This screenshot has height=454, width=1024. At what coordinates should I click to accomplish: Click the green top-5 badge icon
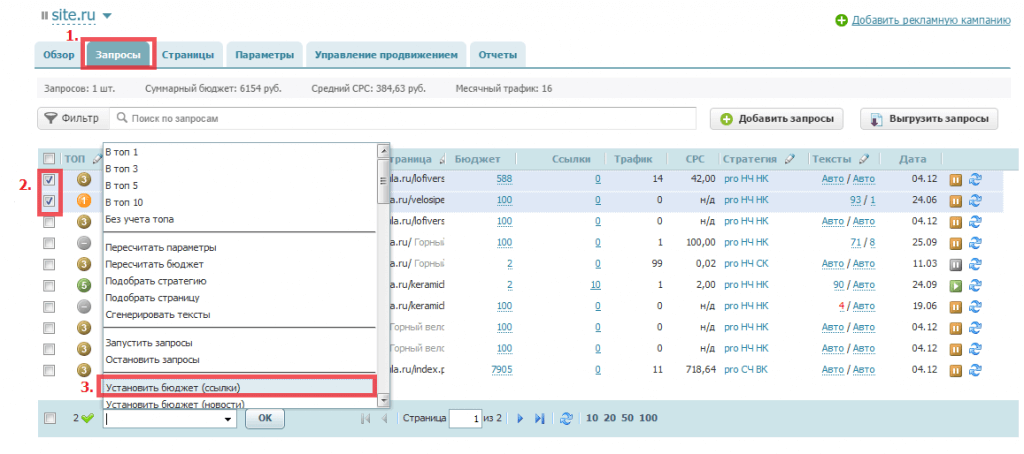(x=84, y=285)
